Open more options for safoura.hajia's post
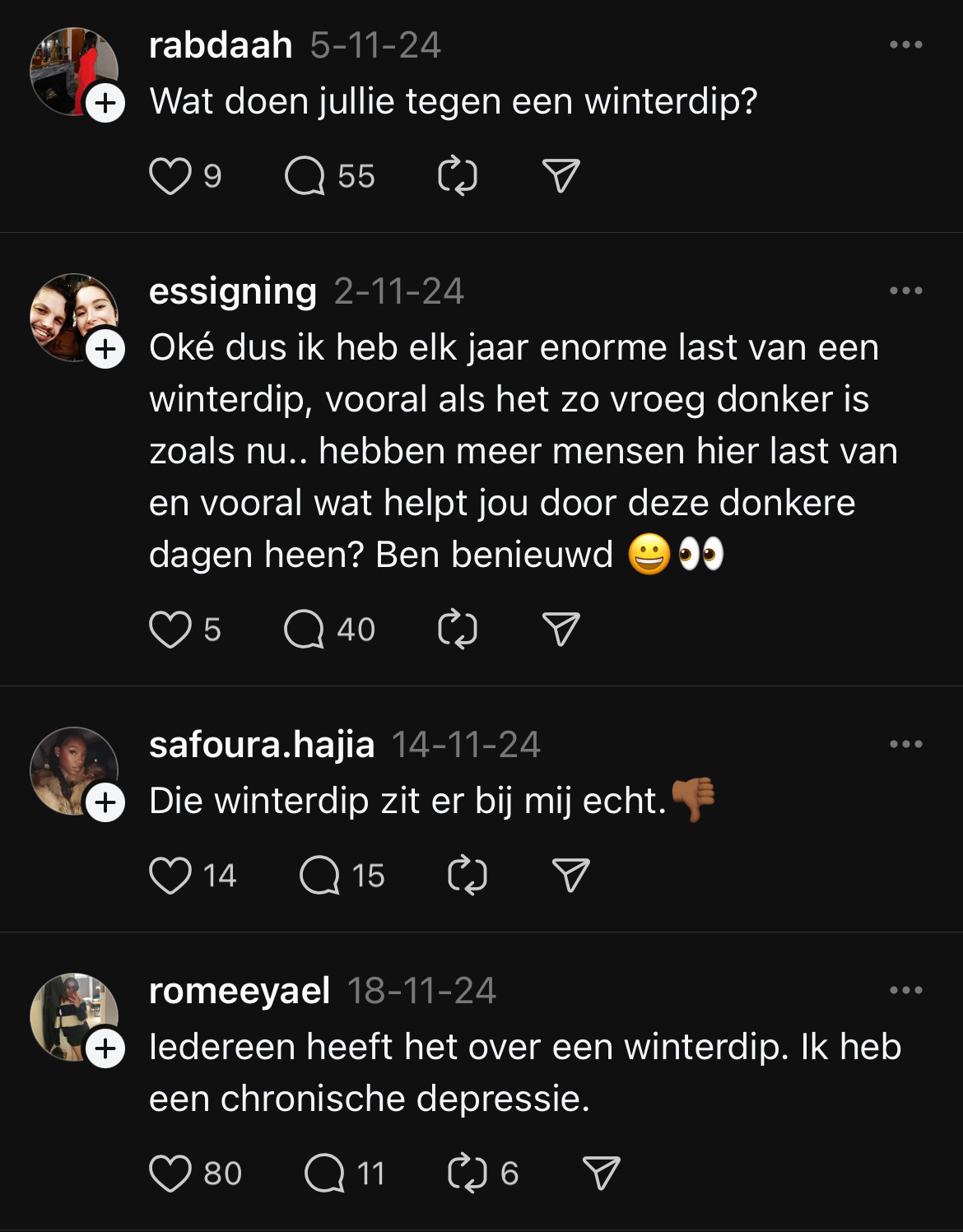963x1232 pixels. 905,744
